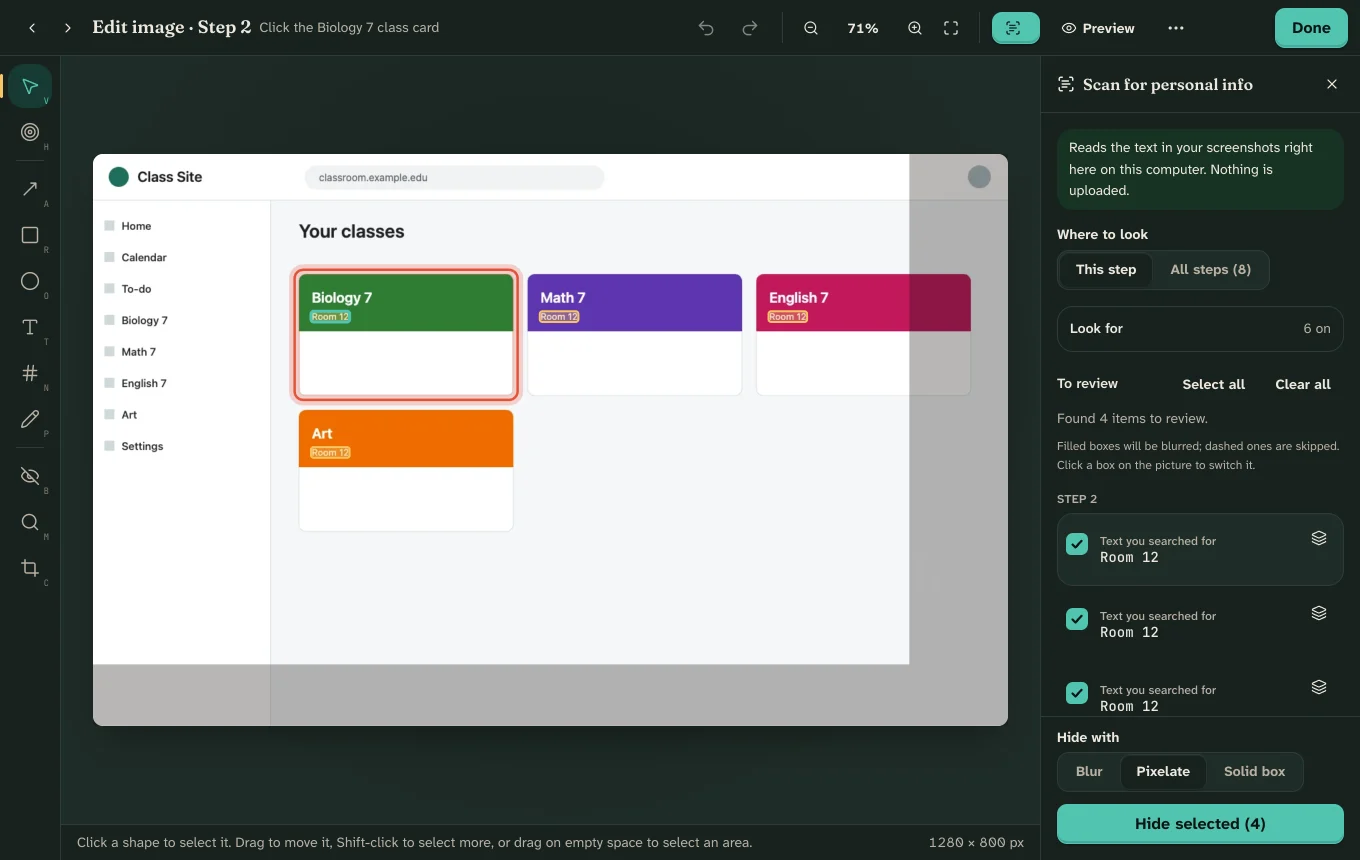Viewport: 1360px width, 860px height.
Task: Close the Scan for personal info panel
Action: click(1332, 84)
